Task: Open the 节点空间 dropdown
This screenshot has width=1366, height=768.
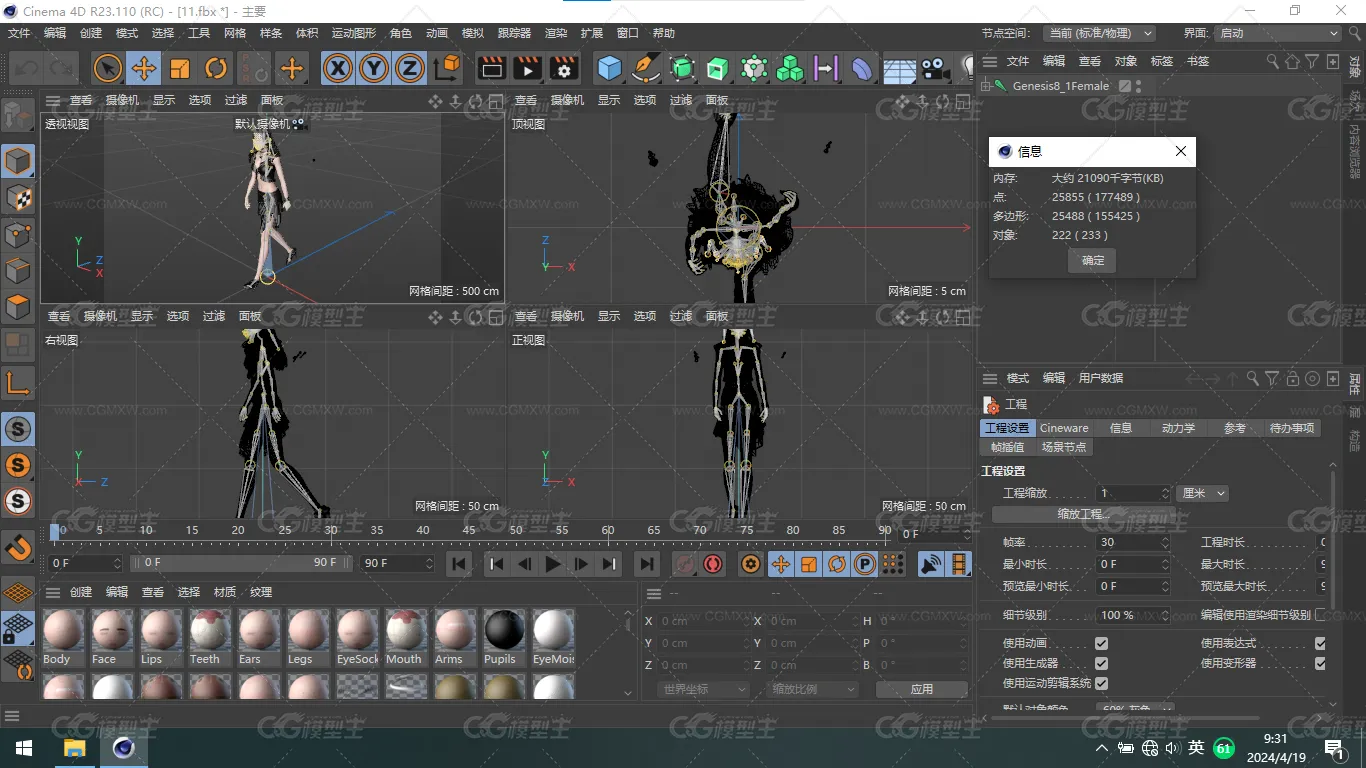Action: coord(1099,33)
